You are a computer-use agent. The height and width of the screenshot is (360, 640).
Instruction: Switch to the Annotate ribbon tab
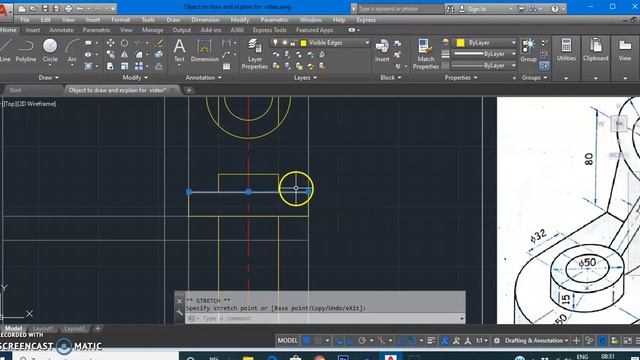61,30
